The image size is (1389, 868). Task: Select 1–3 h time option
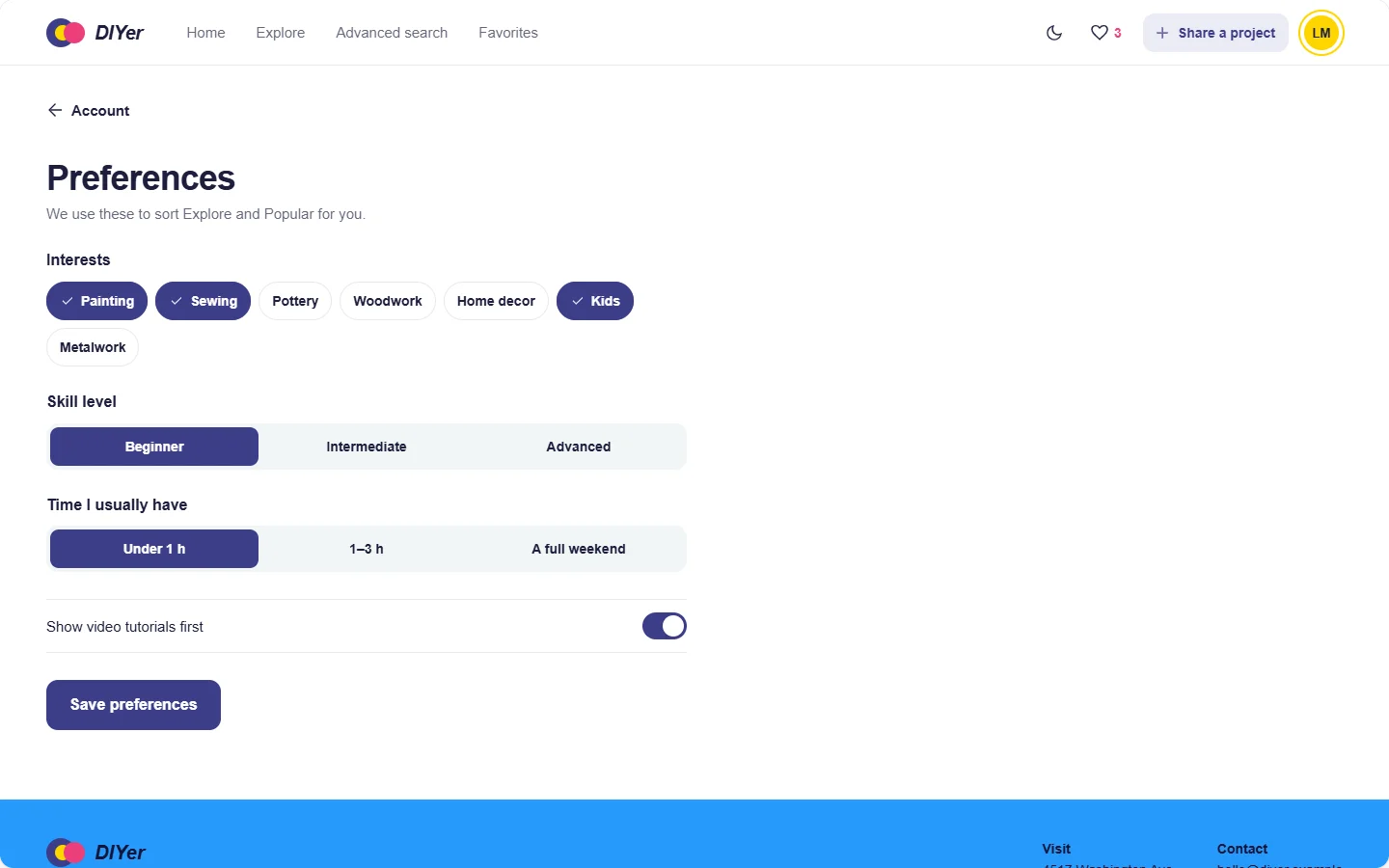[367, 549]
